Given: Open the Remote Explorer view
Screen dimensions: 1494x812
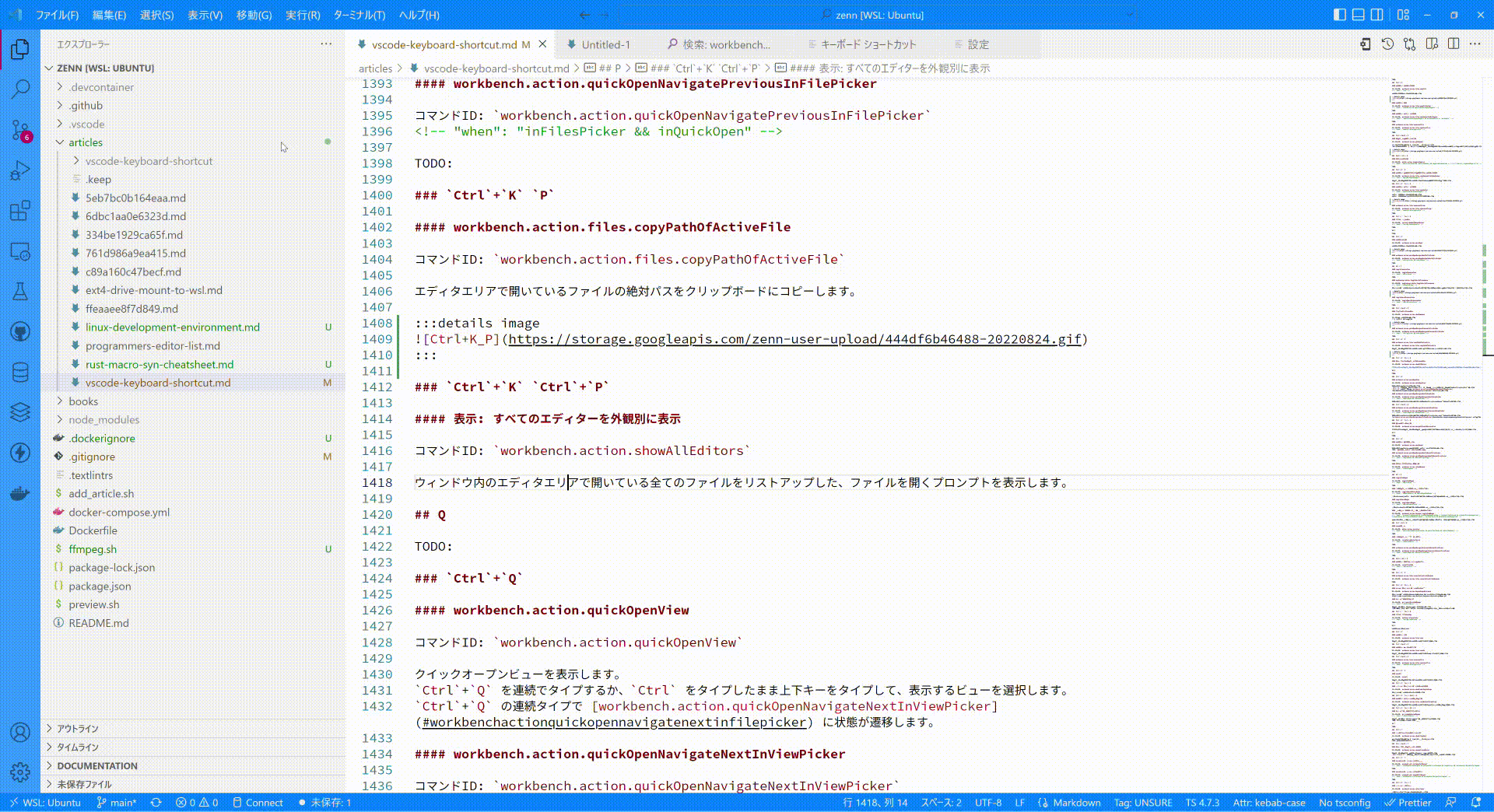Looking at the screenshot, I should pos(20,251).
